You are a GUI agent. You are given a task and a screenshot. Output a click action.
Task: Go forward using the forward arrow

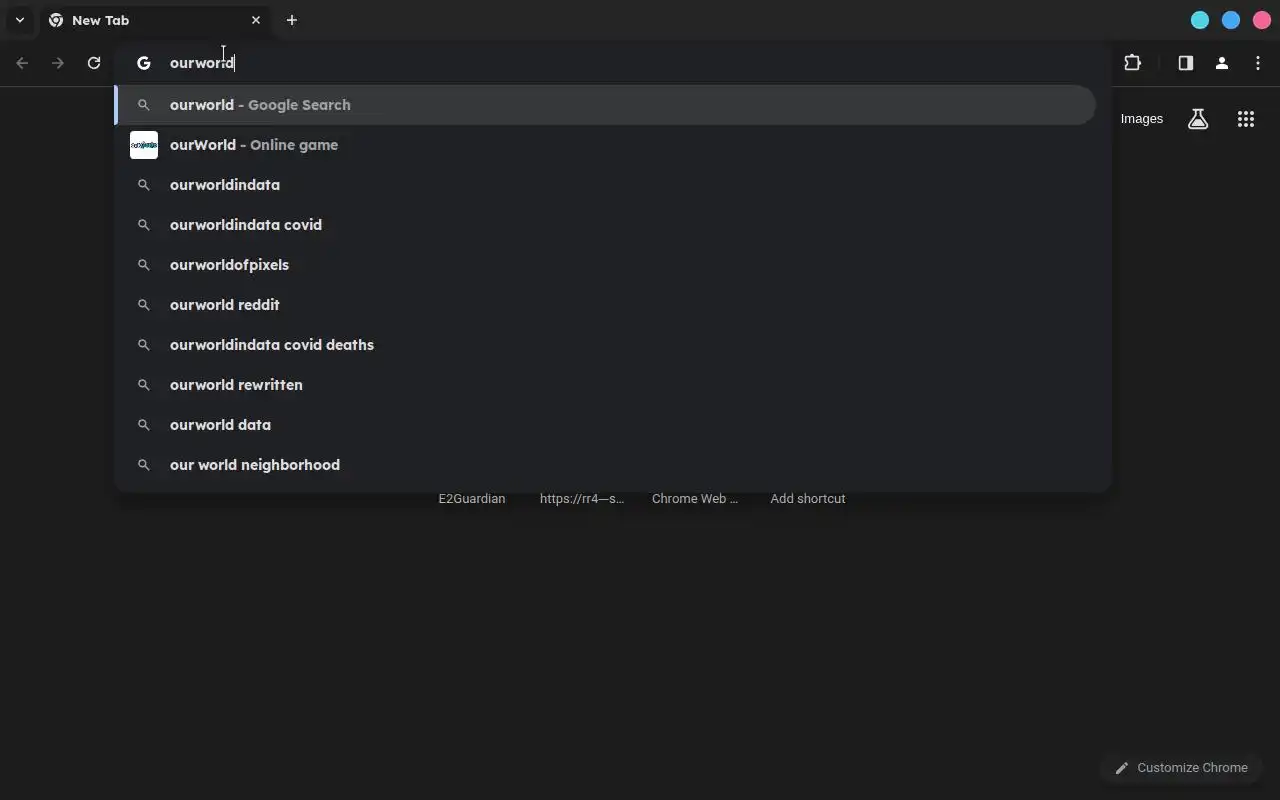point(58,63)
